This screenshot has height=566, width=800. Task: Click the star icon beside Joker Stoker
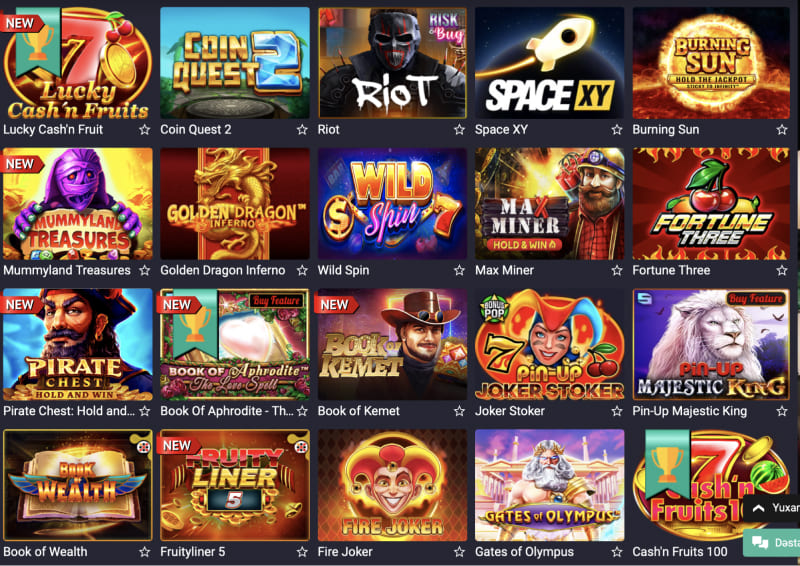(617, 411)
